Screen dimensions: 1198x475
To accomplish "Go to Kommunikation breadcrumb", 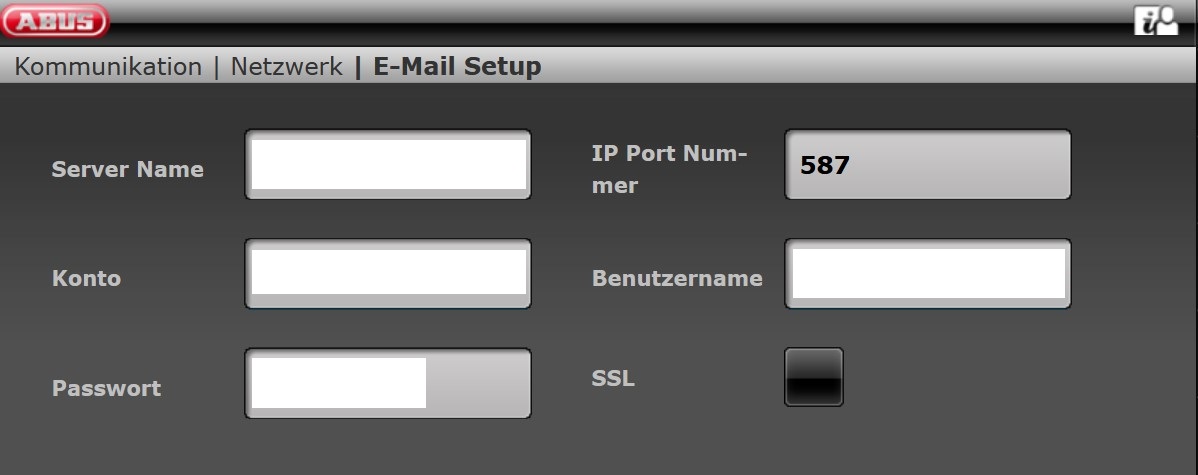I will [x=108, y=67].
